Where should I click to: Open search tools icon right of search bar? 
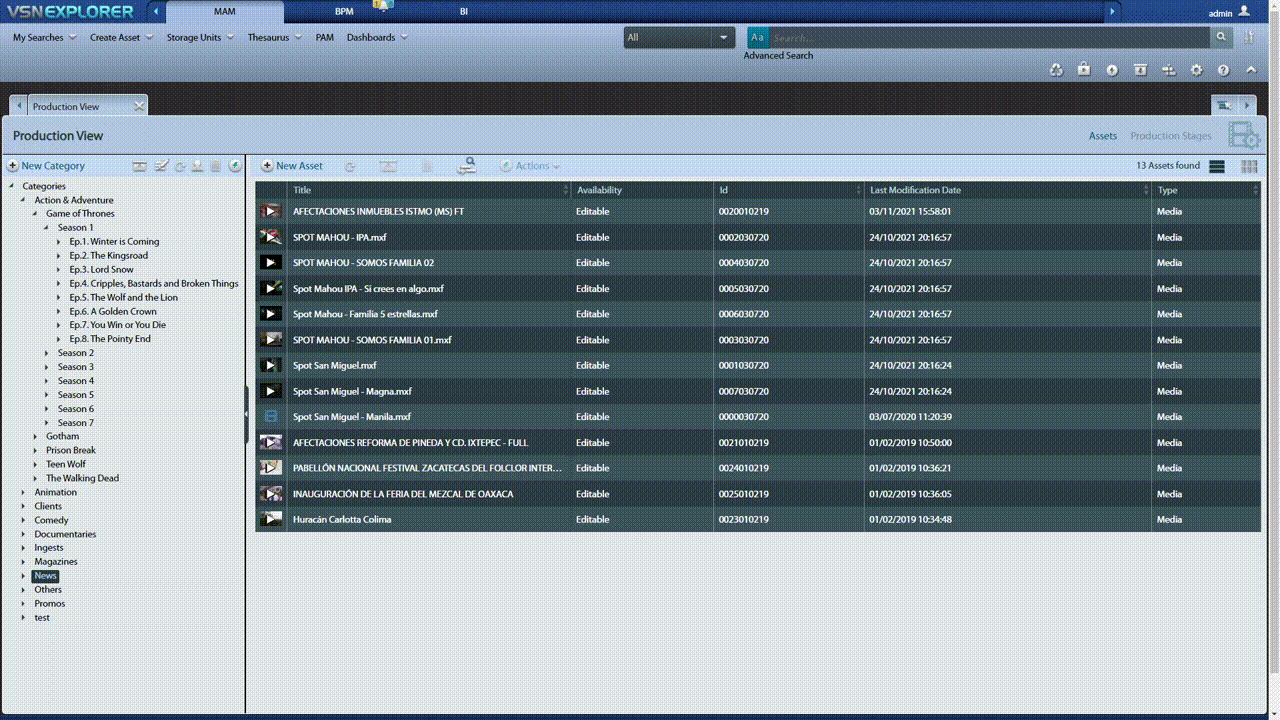(x=1249, y=38)
